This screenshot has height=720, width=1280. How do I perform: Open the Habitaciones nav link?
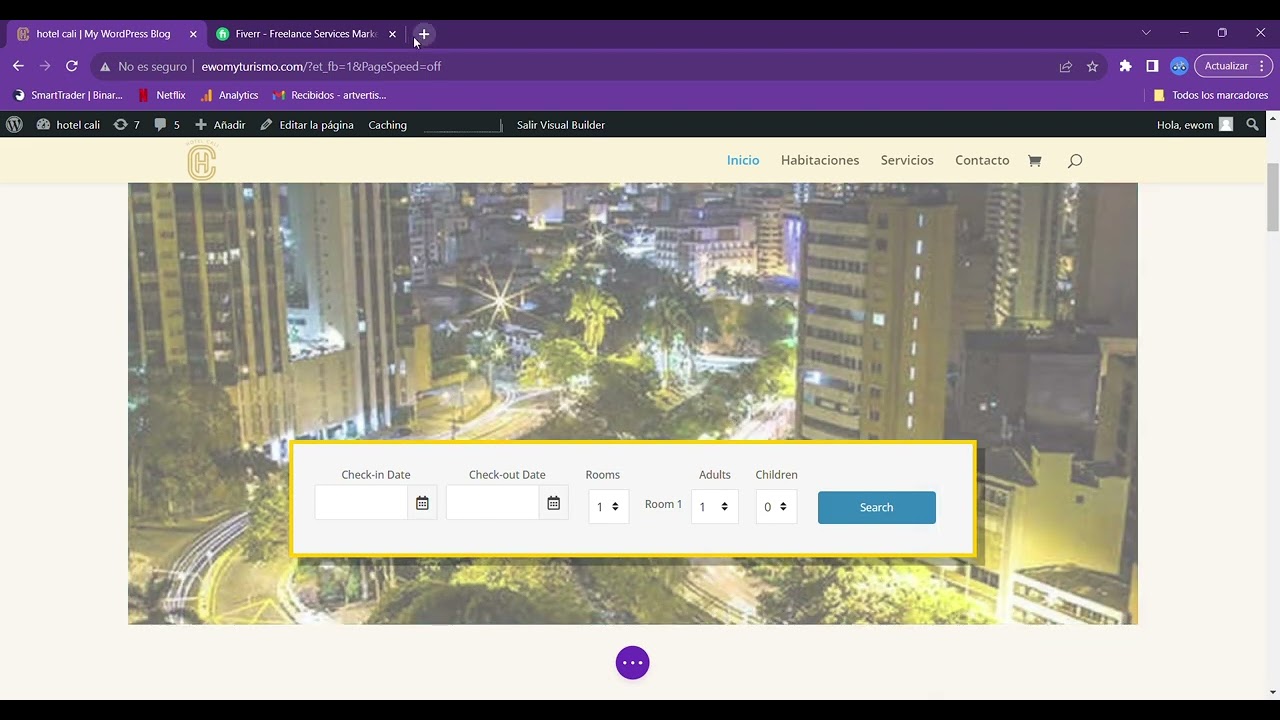coord(820,160)
